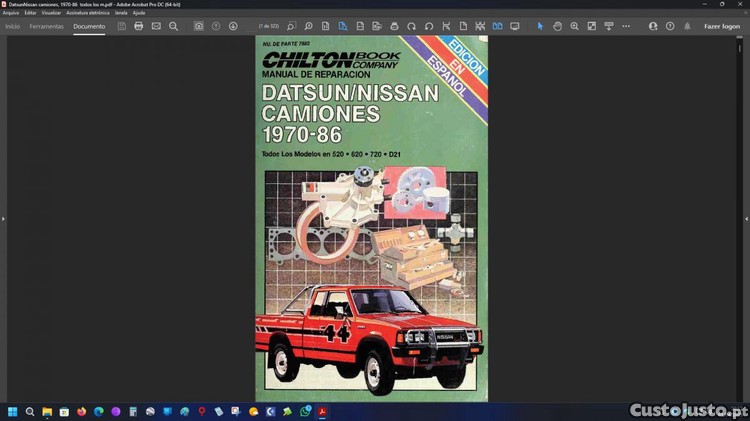This screenshot has width=750, height=421.
Task: Show more tools with the ellipsis
Action: (x=624, y=26)
